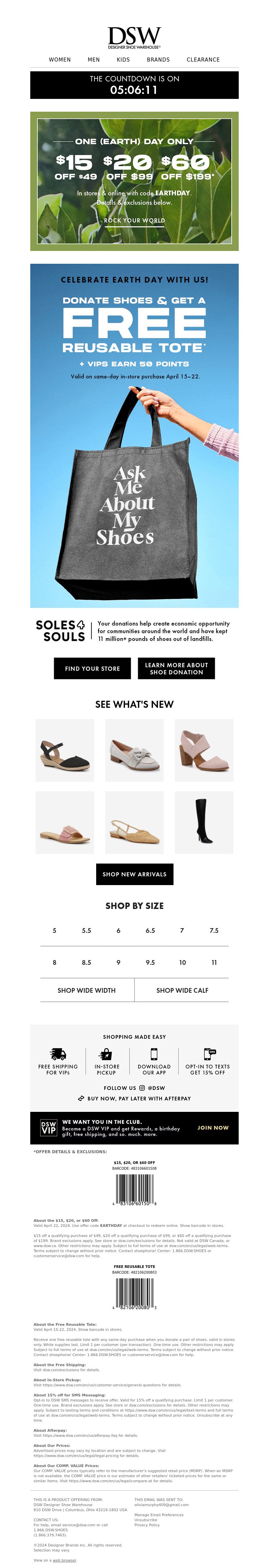Image resolution: width=269 pixels, height=1568 pixels.
Task: Choose Shop Wide Calf link
Action: (182, 990)
